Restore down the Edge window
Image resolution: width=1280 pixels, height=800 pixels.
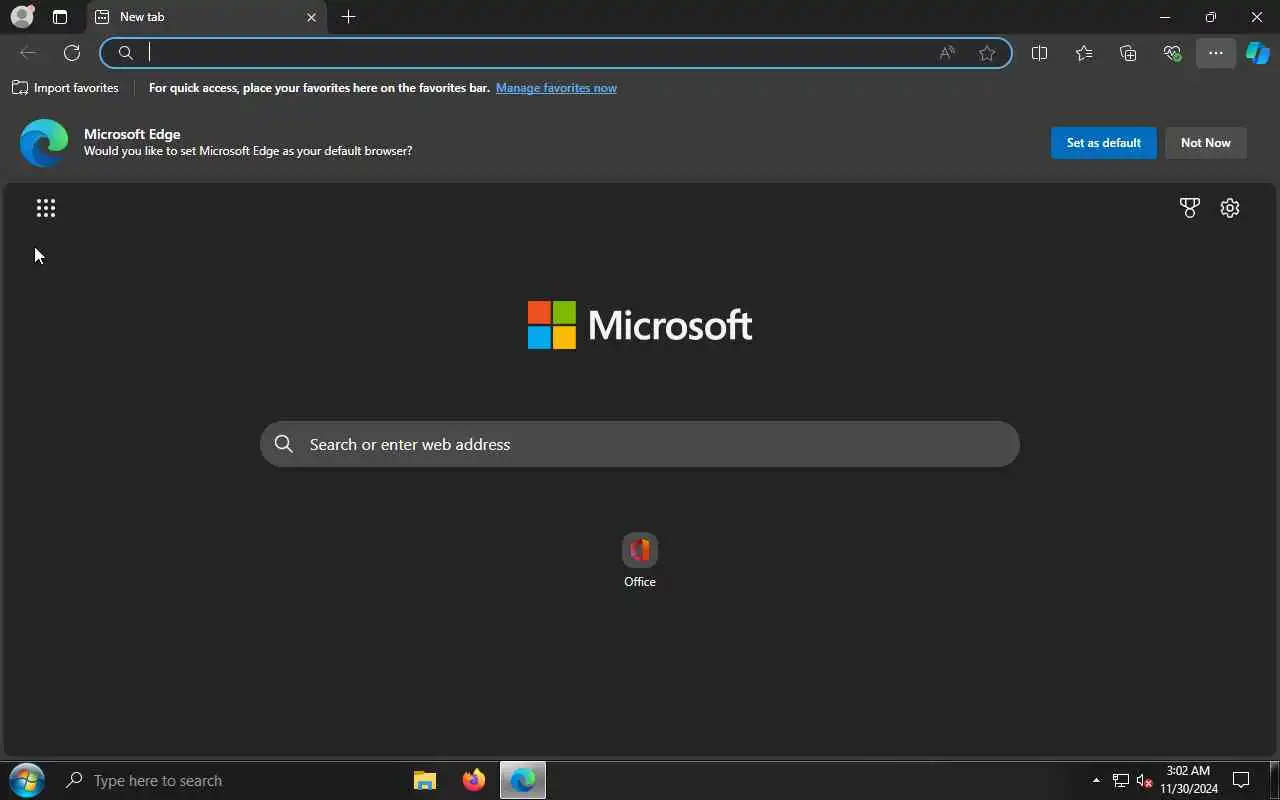coord(1211,17)
